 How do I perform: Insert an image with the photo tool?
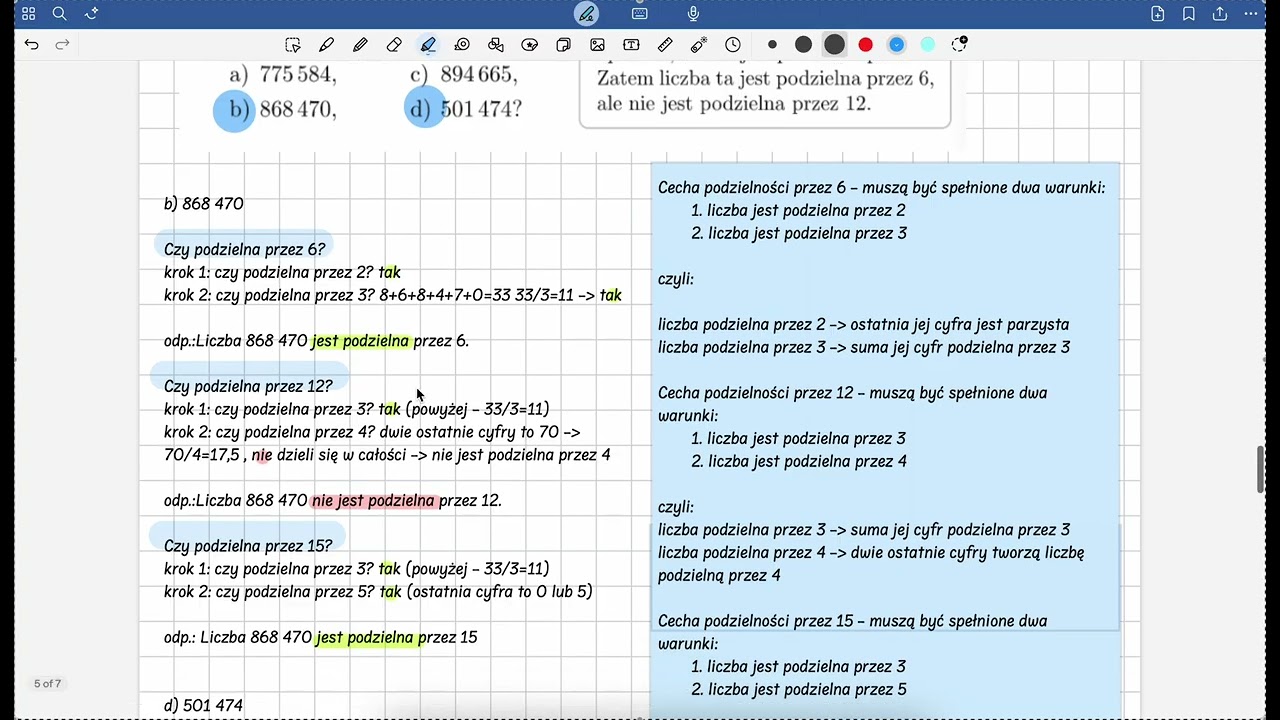click(597, 45)
